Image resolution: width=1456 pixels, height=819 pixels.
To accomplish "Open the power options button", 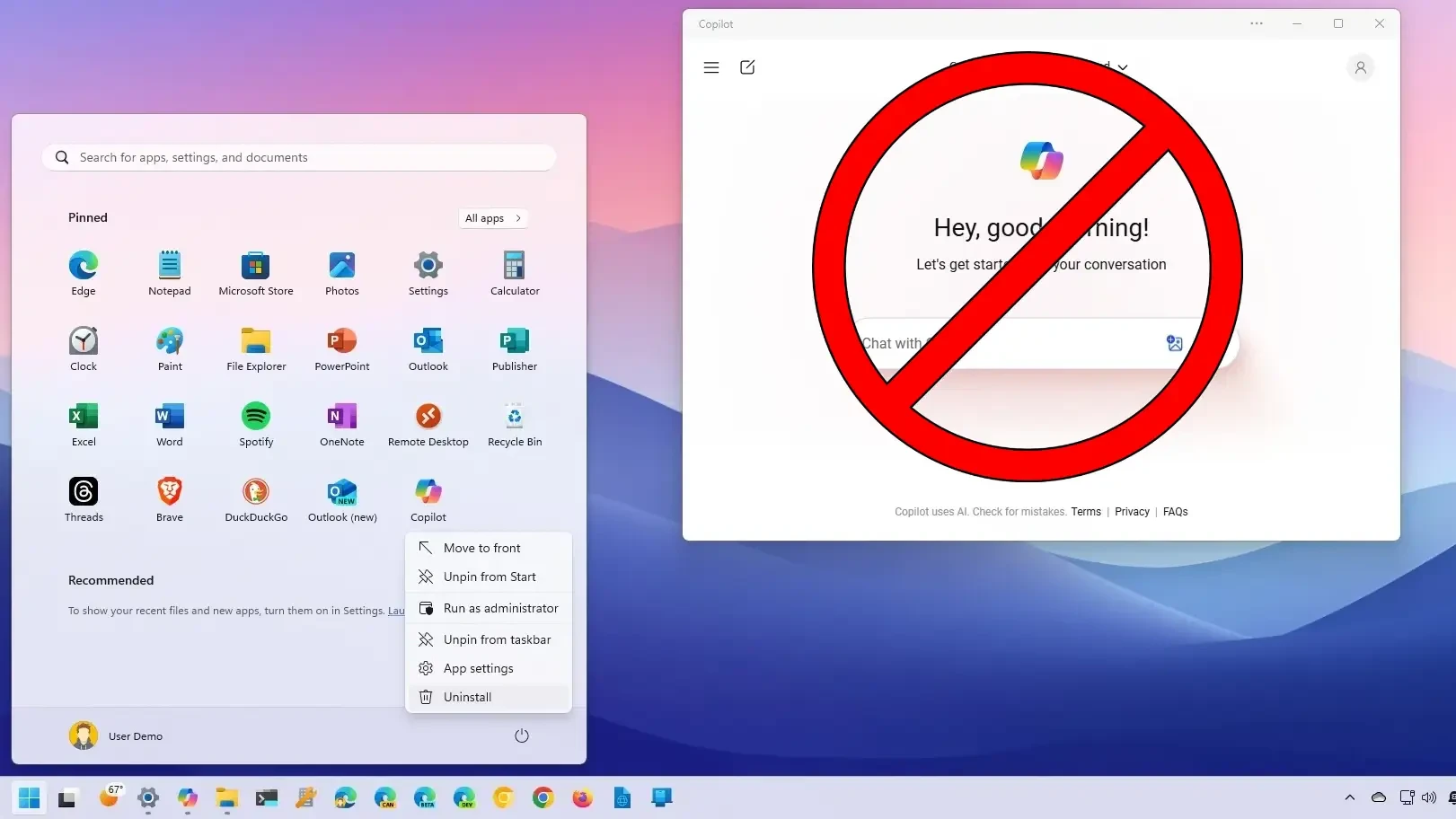I will [x=522, y=736].
